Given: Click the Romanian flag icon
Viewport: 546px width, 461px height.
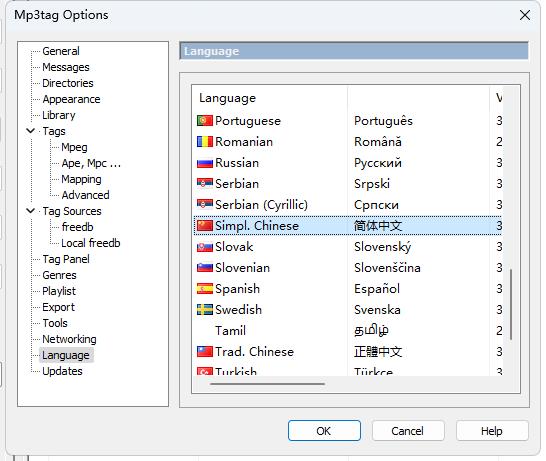Looking at the screenshot, I should pos(205,142).
